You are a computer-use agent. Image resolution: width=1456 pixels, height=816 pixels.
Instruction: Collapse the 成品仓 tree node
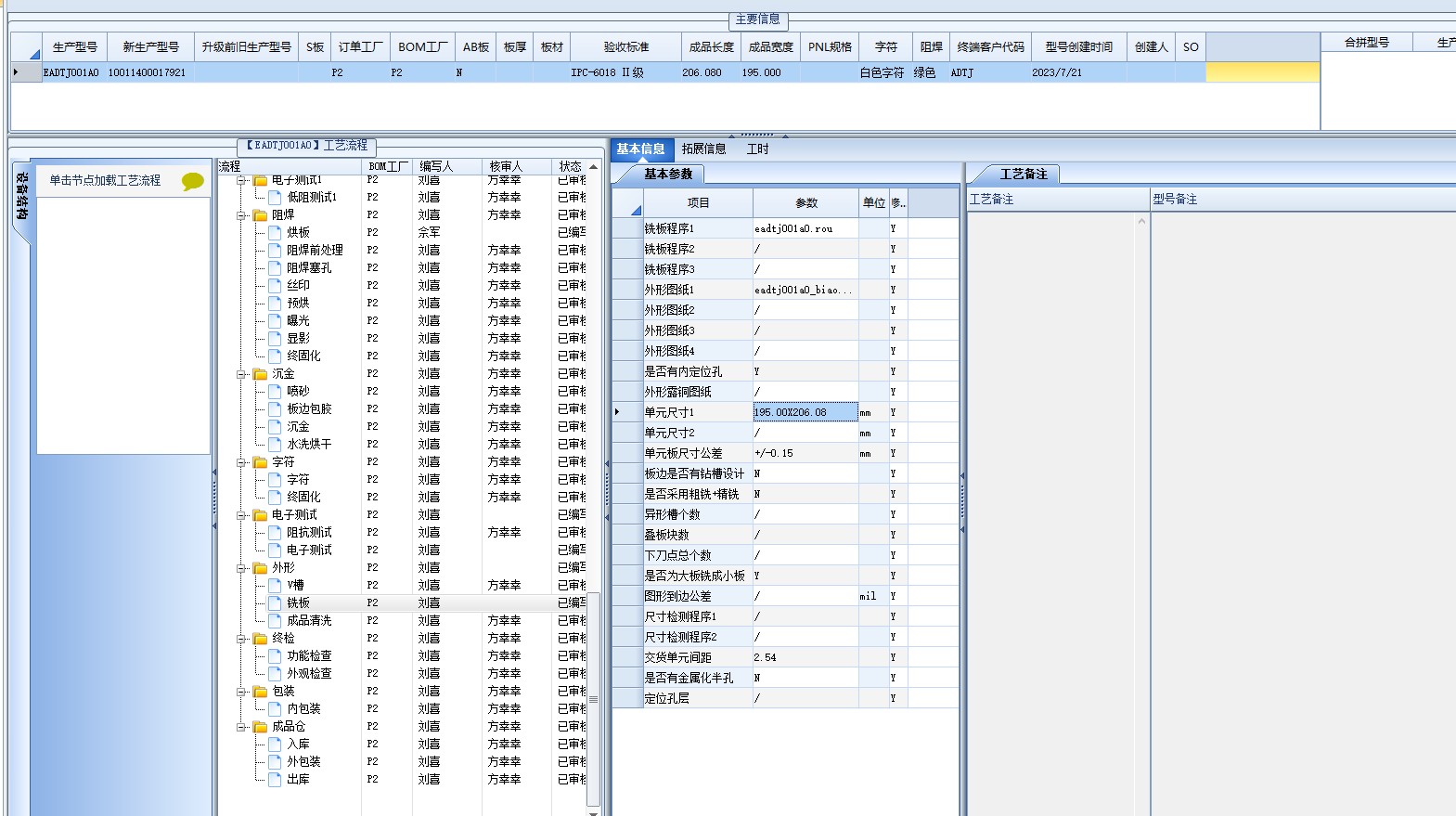click(x=241, y=727)
